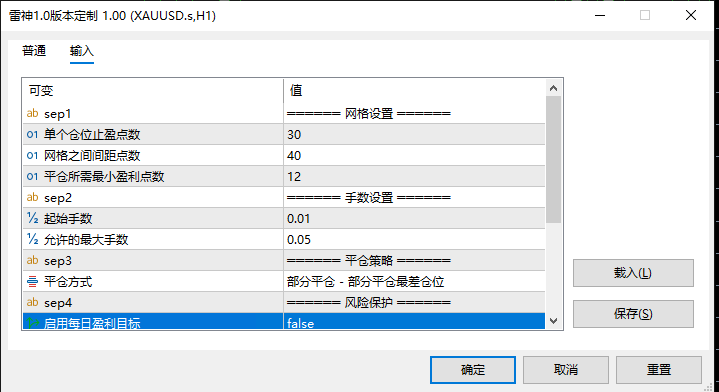Viewport: 719px width, 392px height.
Task: Click the ½ double icon beside 允许的最大手数
Action: coord(33,239)
